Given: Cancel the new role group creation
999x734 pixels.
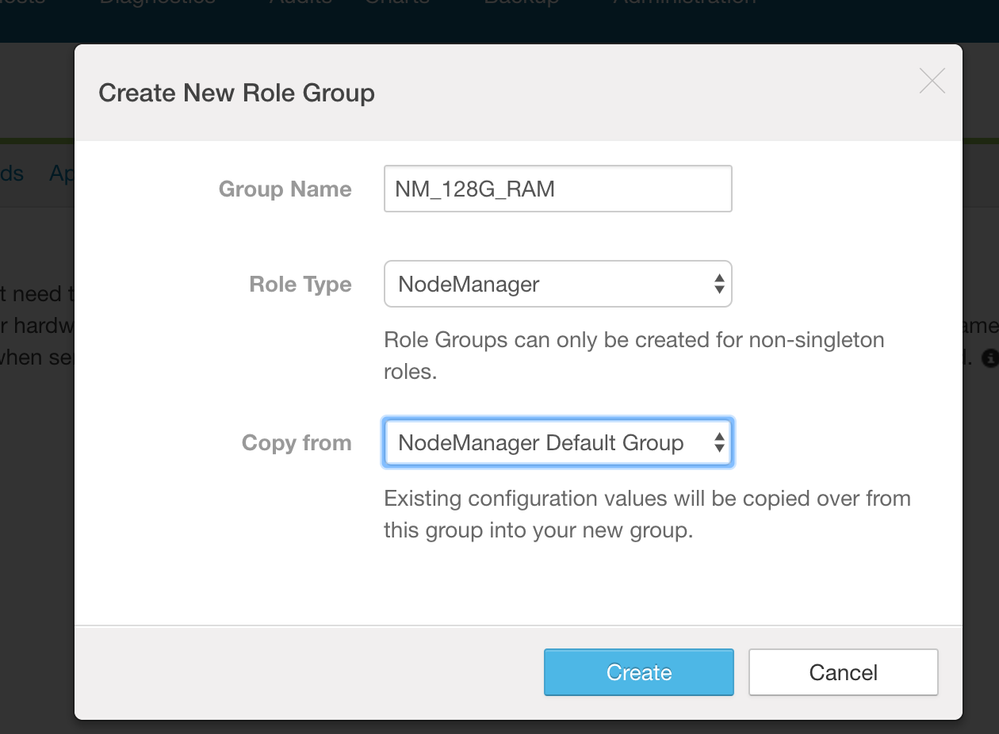Looking at the screenshot, I should (x=842, y=672).
